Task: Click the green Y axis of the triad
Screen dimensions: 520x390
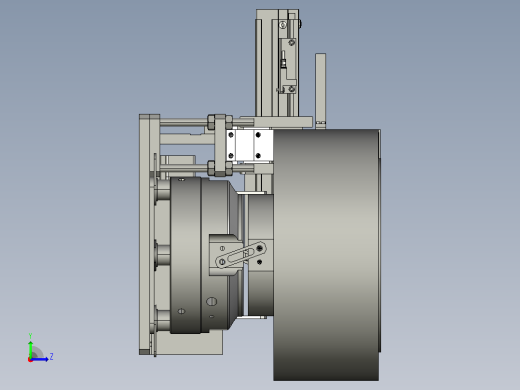Action: point(30,349)
